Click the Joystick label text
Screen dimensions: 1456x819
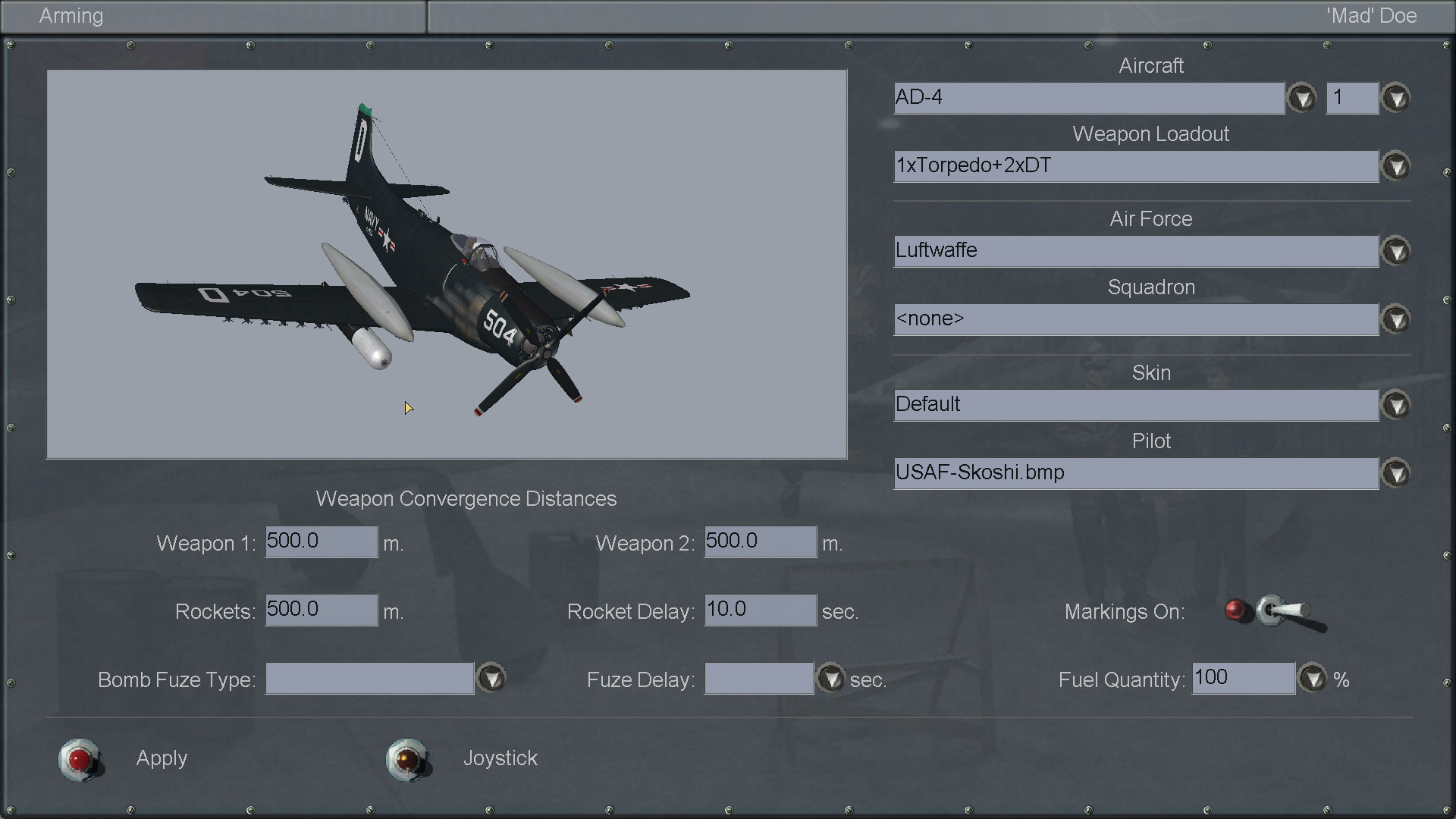(500, 758)
